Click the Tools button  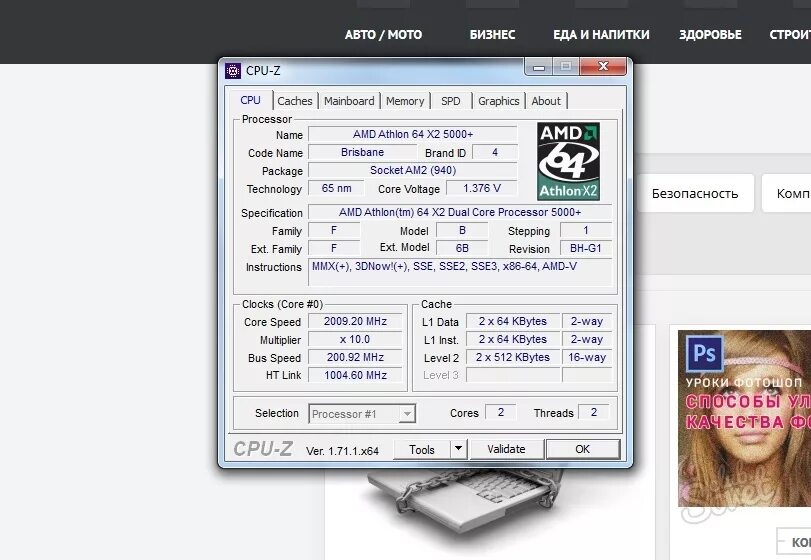(x=422, y=449)
